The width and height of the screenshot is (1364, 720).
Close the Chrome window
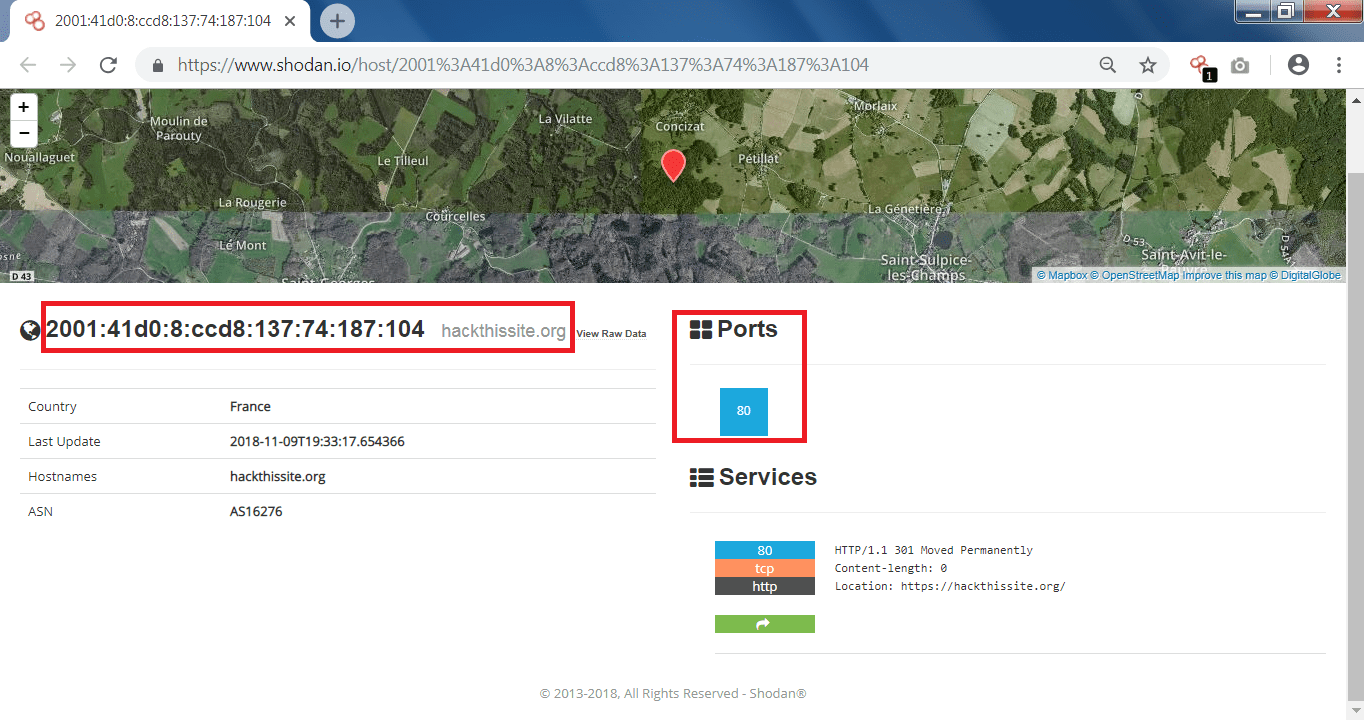[x=1331, y=10]
